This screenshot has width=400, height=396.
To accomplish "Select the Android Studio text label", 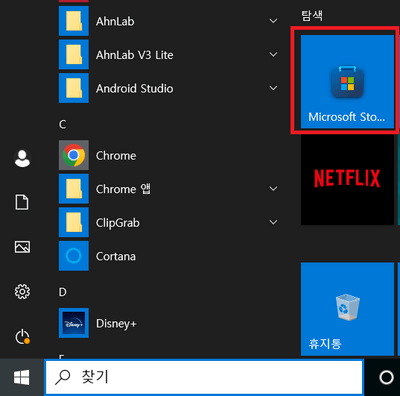I will [135, 88].
